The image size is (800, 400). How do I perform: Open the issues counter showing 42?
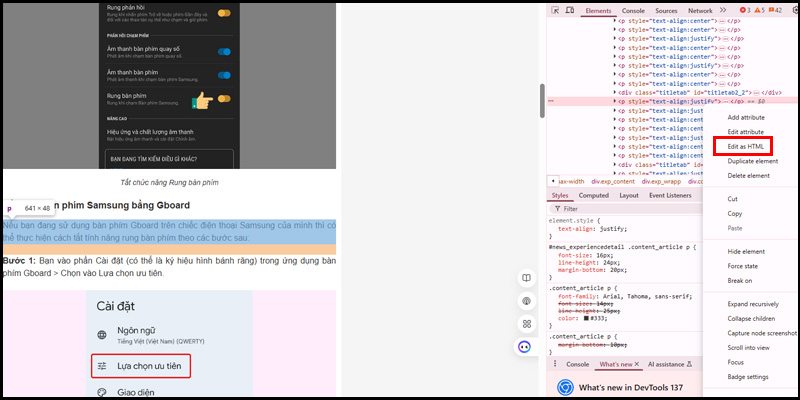point(776,10)
